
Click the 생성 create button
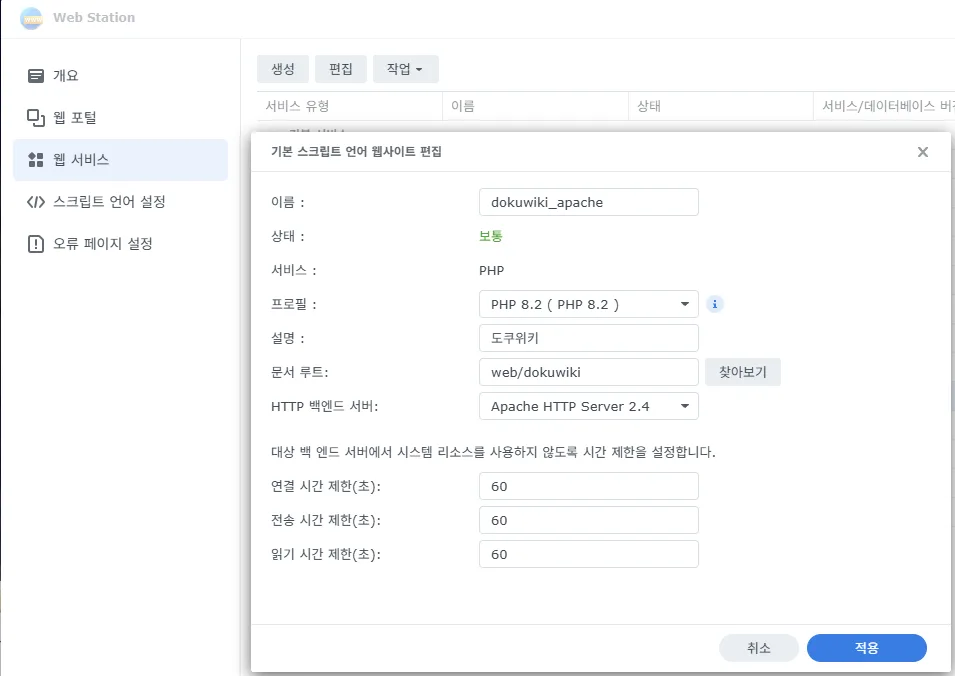[282, 69]
